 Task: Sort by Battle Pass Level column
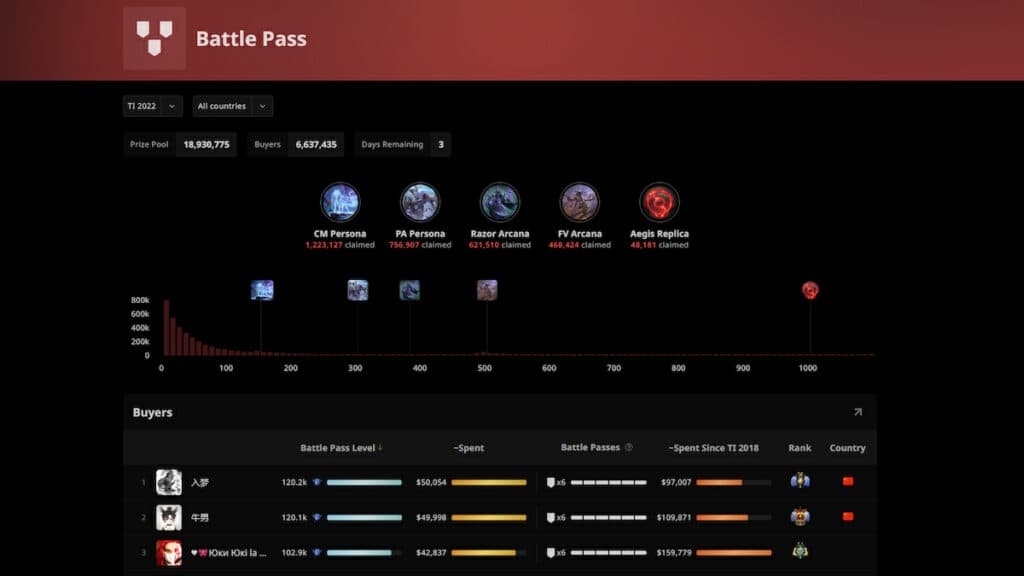(341, 448)
